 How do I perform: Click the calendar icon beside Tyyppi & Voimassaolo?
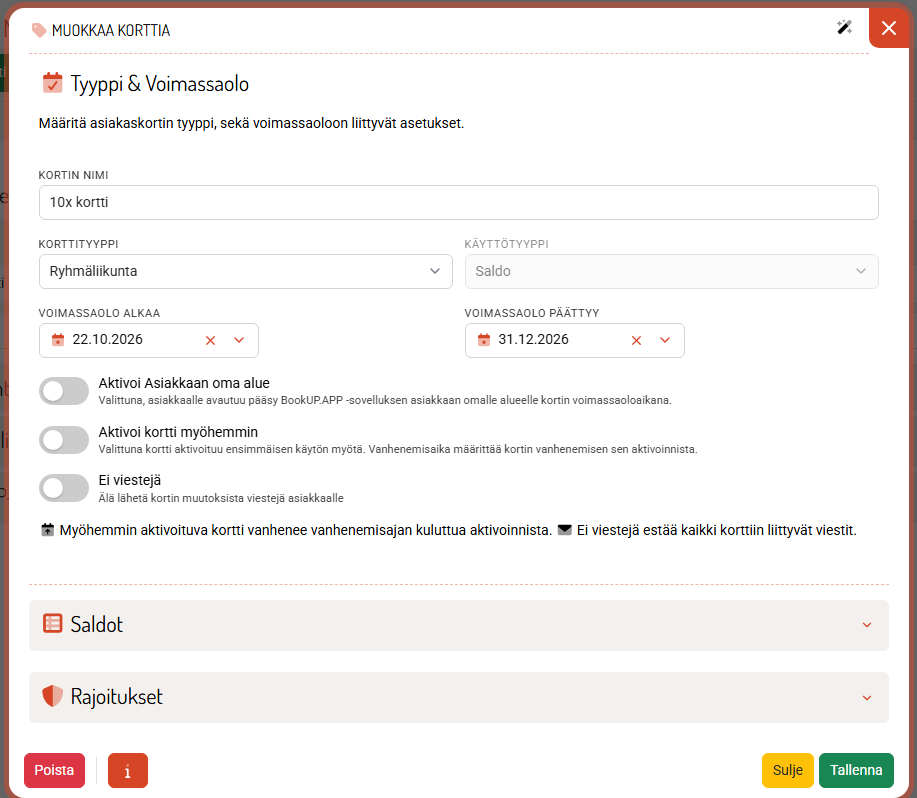(53, 83)
